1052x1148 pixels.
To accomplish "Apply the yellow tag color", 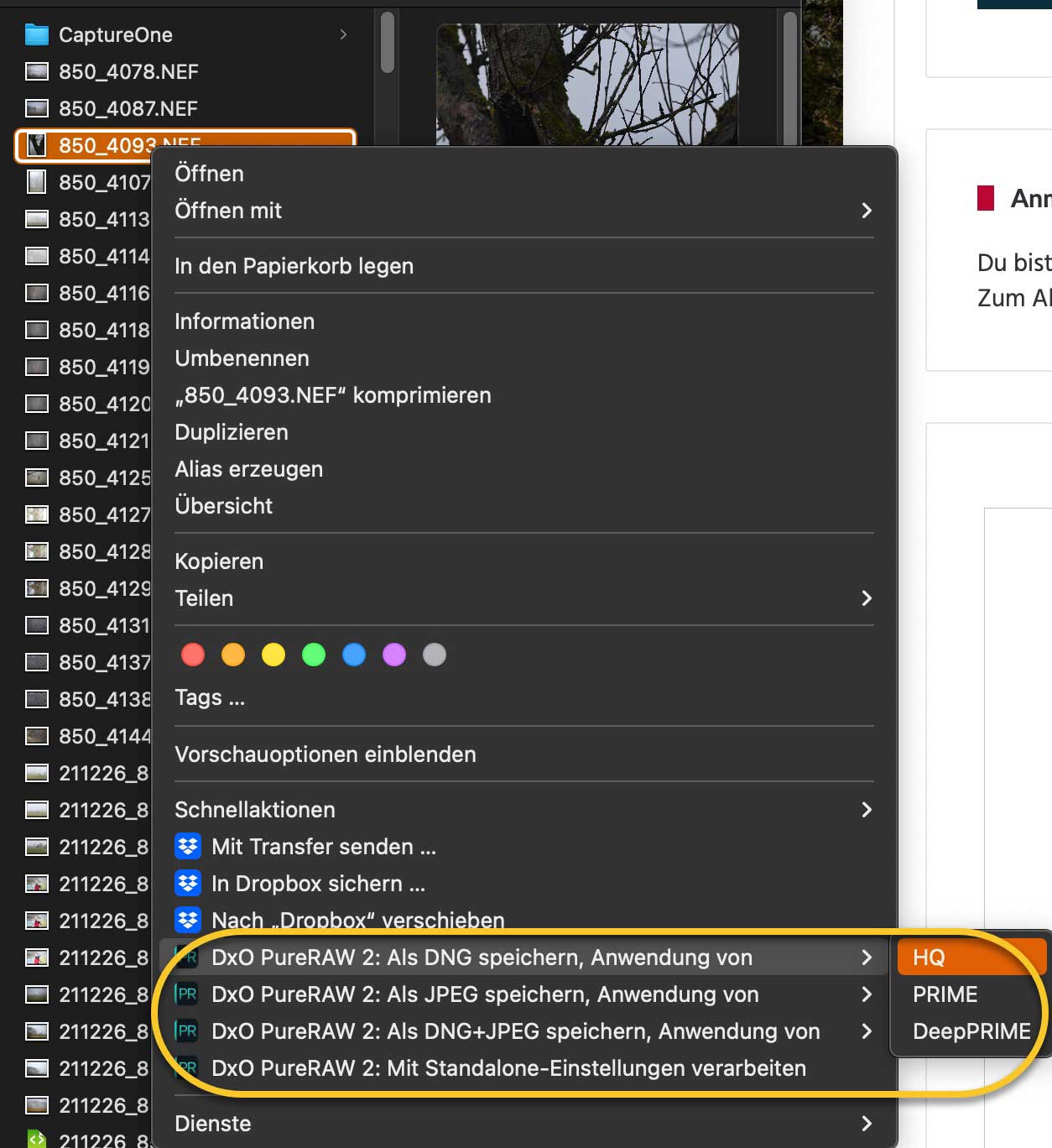I will 273,655.
